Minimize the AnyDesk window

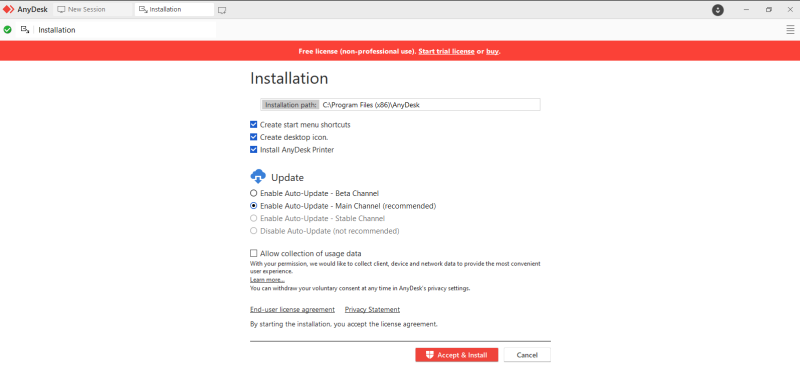click(x=746, y=10)
